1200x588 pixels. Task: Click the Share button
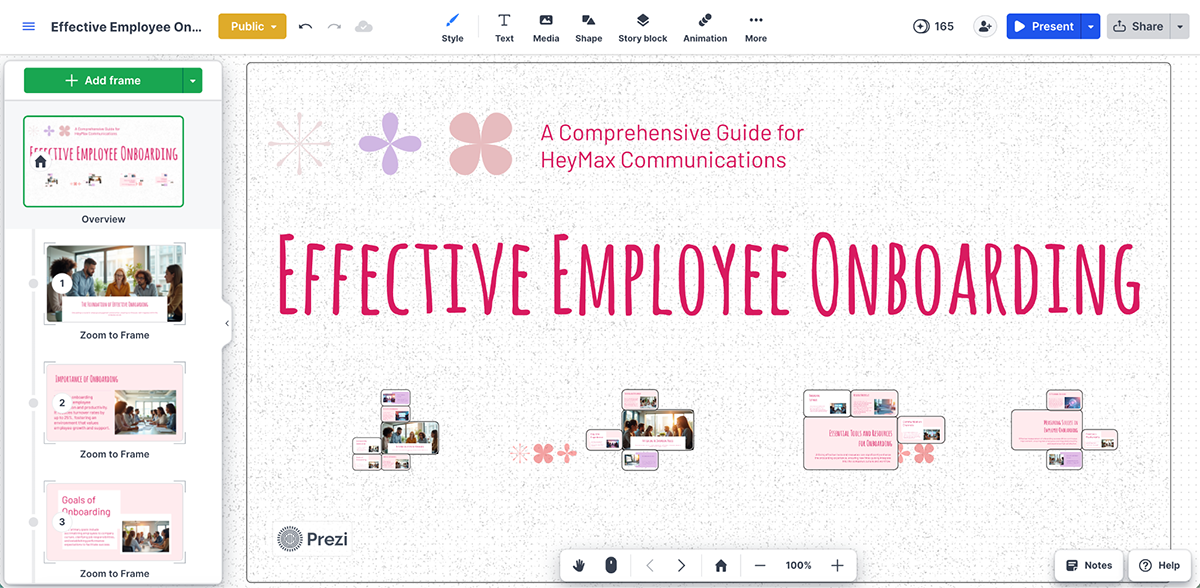coord(1140,26)
